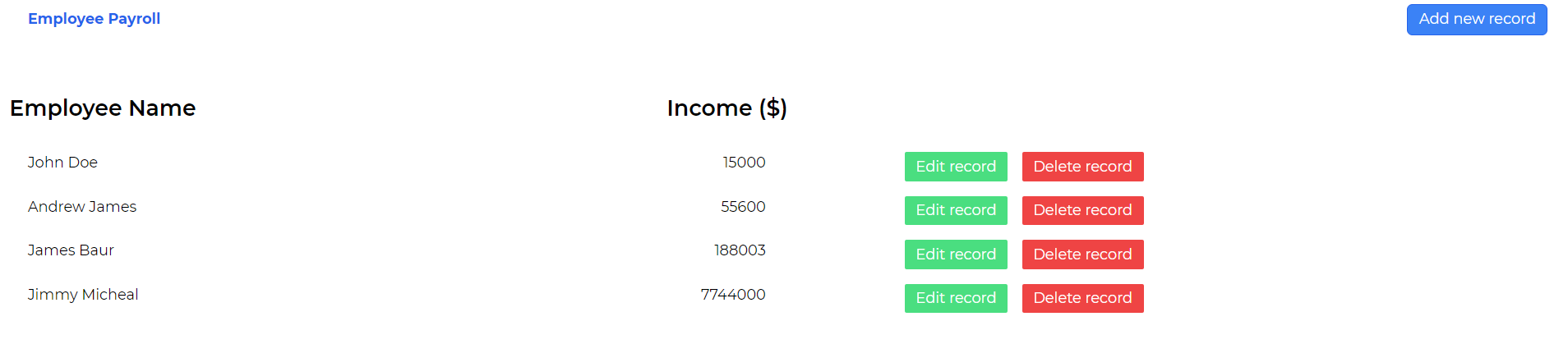
Task: Select the John Doe name cell
Action: (62, 163)
